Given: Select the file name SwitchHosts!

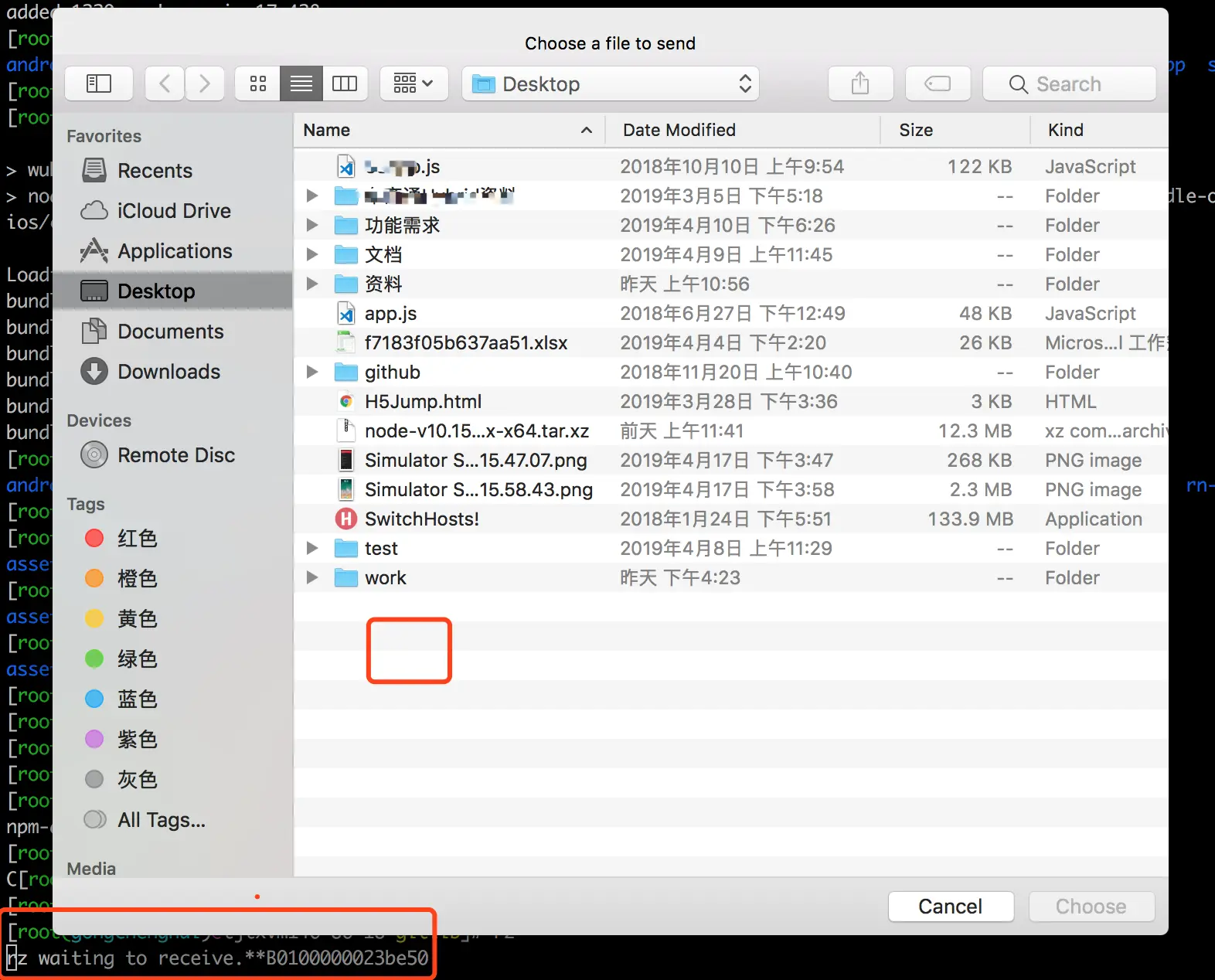Looking at the screenshot, I should [x=422, y=519].
